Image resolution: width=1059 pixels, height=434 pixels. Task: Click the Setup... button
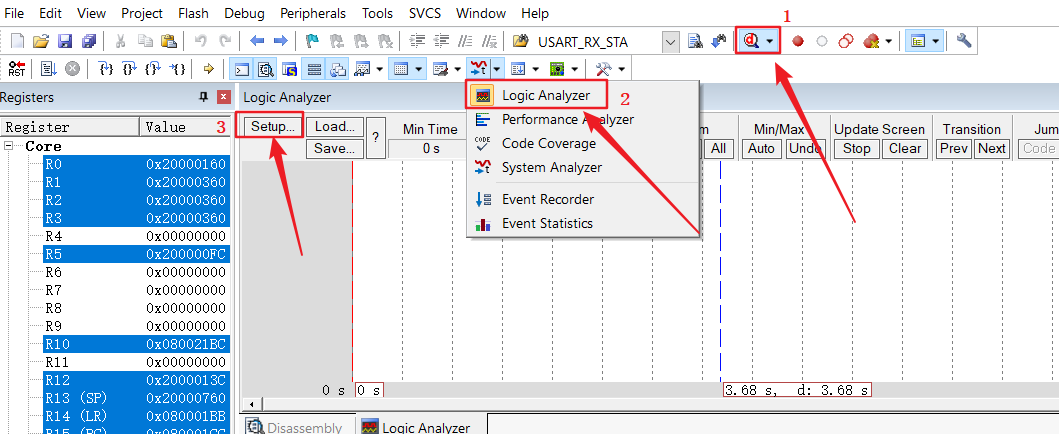pyautogui.click(x=273, y=126)
